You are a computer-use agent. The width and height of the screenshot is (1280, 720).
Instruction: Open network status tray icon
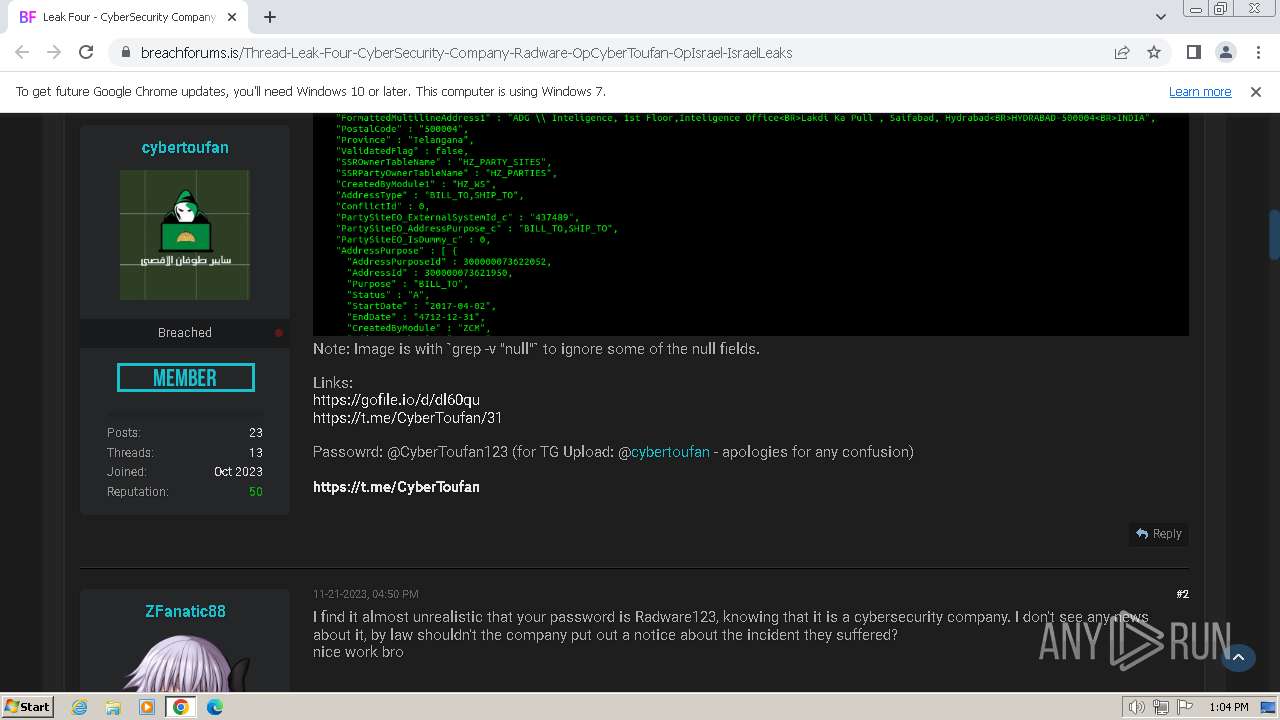[x=1161, y=707]
